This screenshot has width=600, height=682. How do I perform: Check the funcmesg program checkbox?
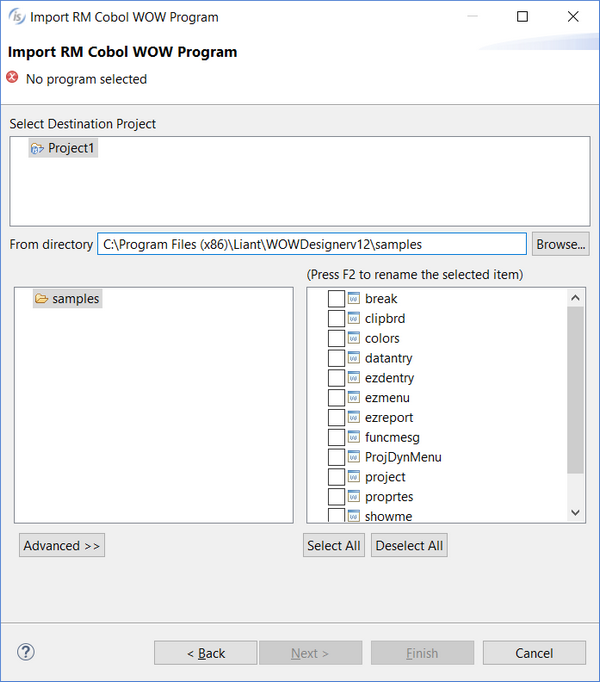pyautogui.click(x=336, y=437)
